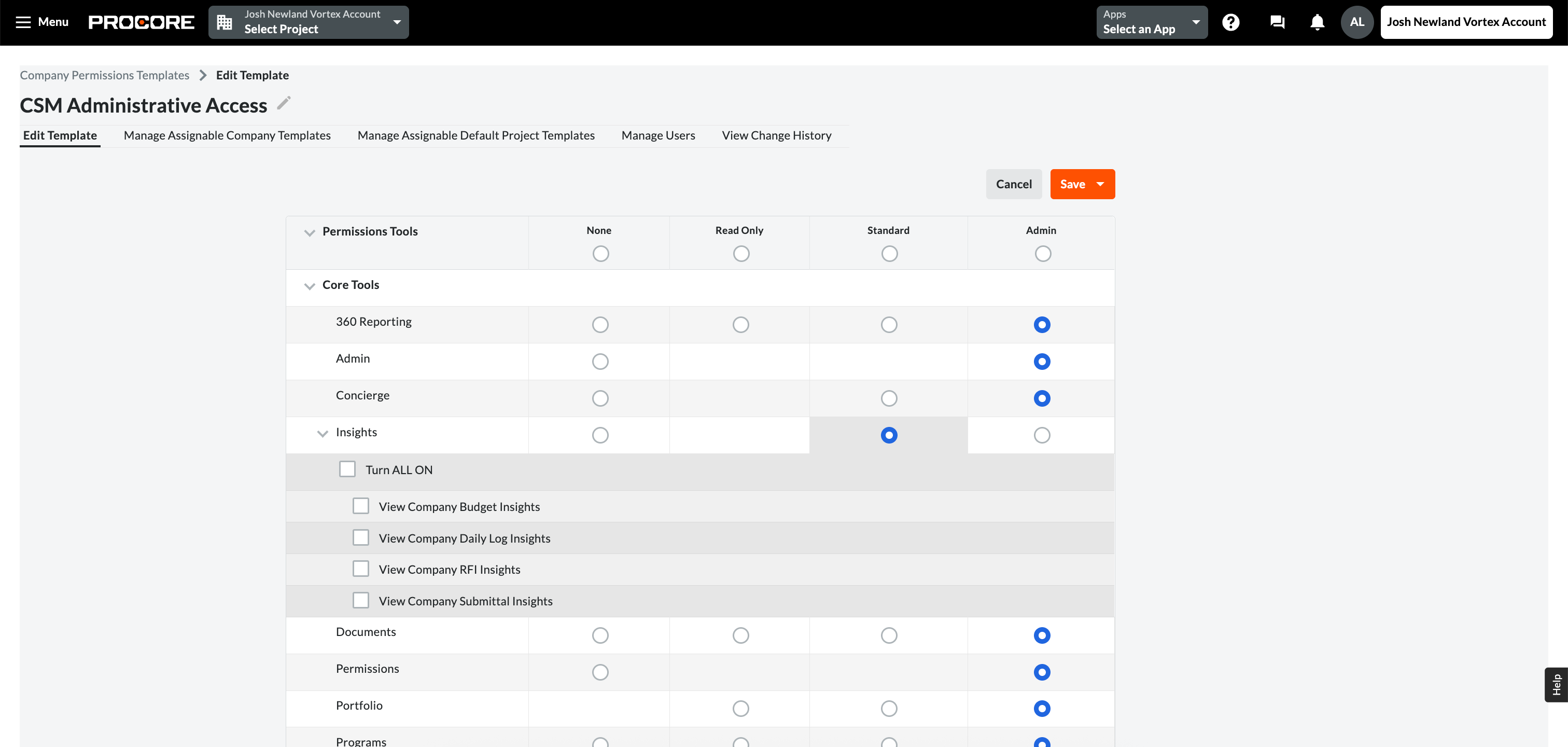Open the Help question mark icon
This screenshot has height=747, width=1568.
coord(1231,22)
